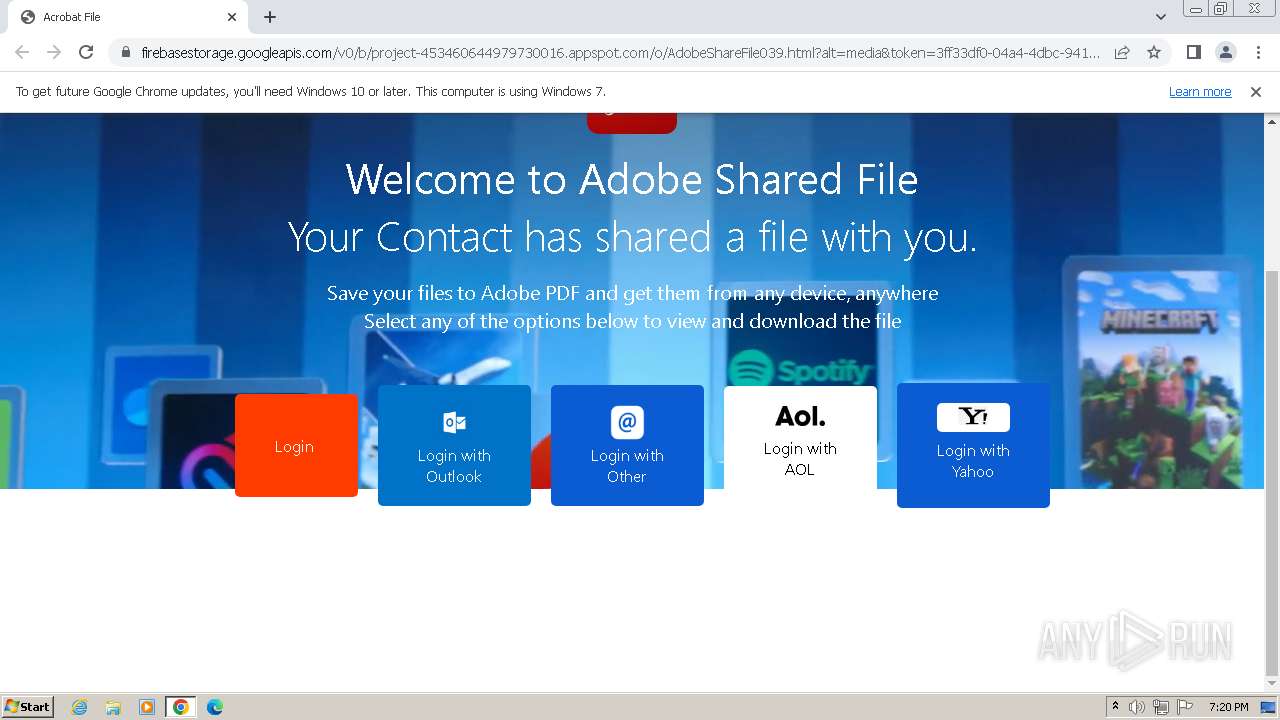
Task: Open Windows Media Player in taskbar
Action: tap(147, 707)
